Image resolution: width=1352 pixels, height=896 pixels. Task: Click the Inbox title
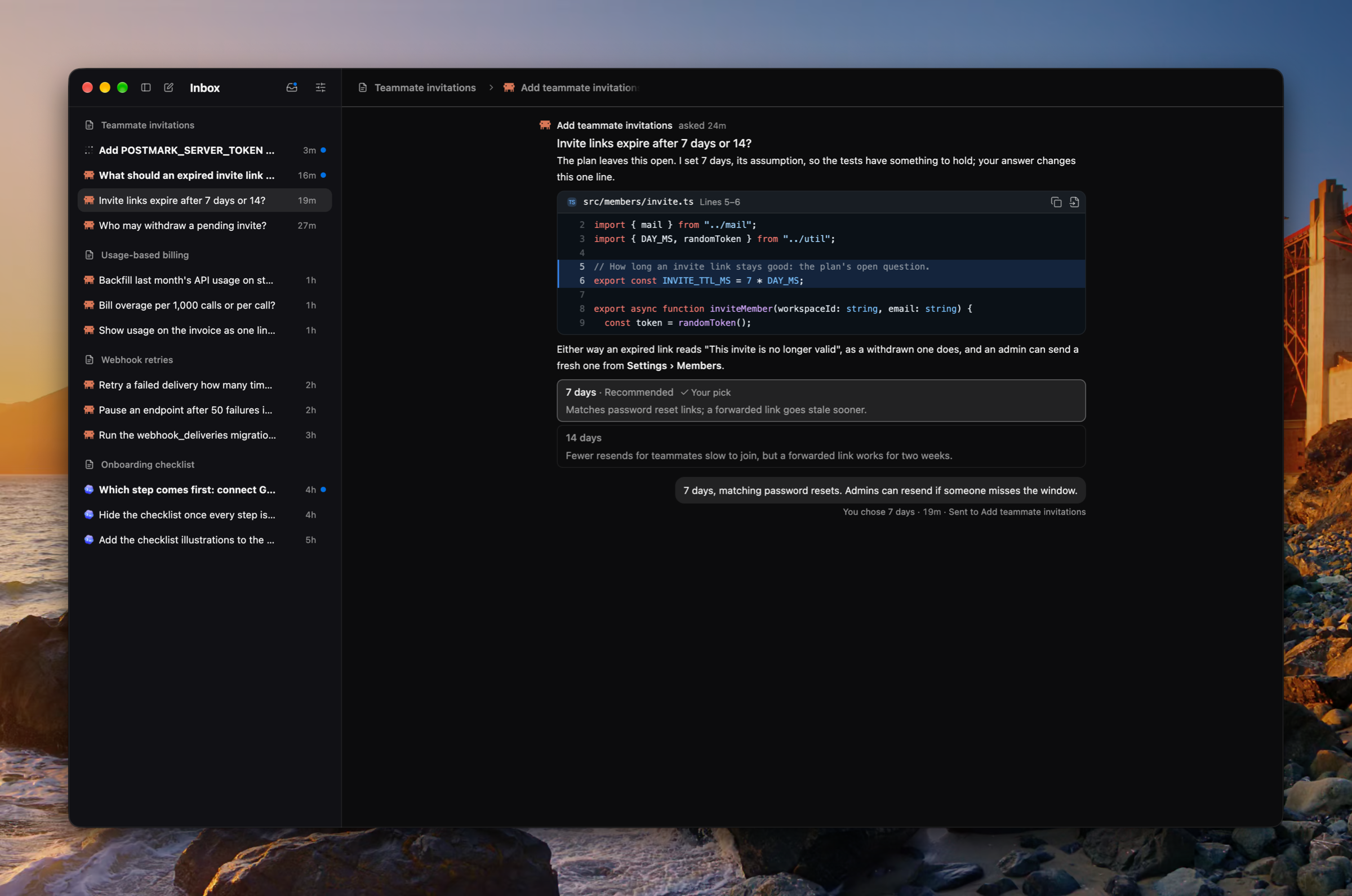pos(204,87)
